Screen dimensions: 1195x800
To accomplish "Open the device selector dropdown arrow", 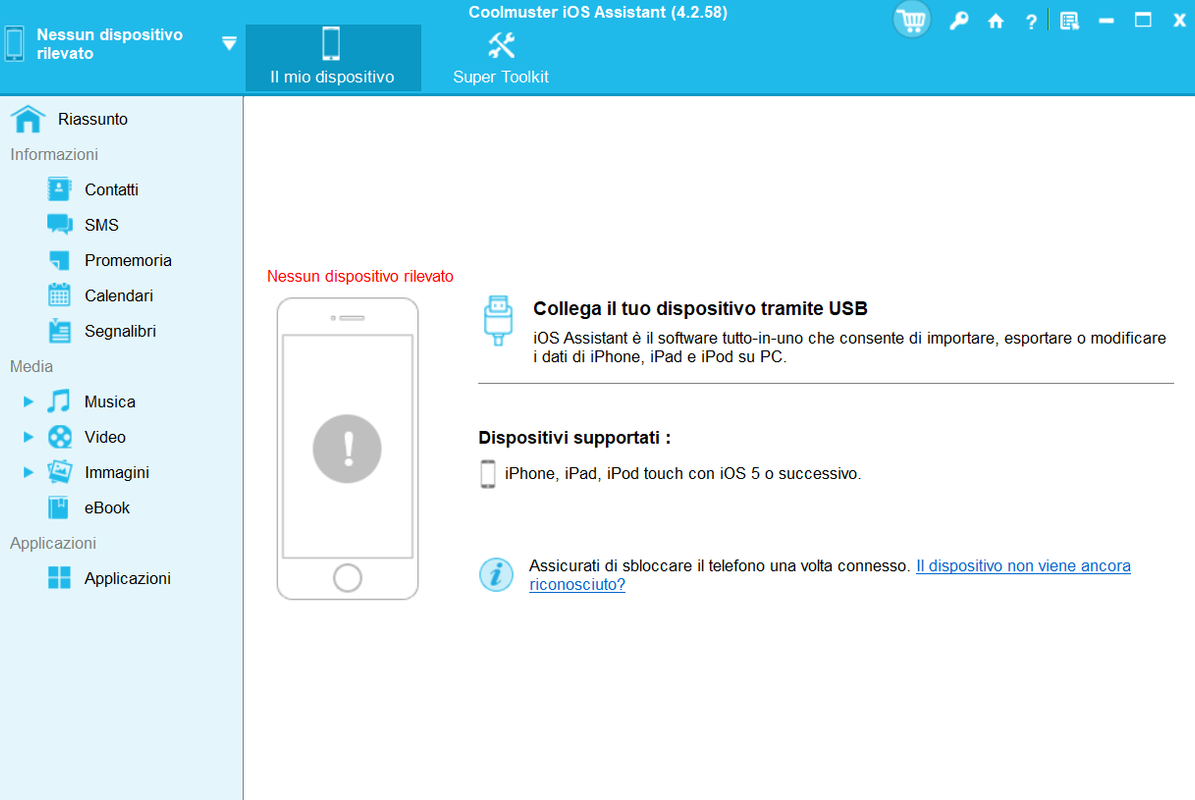I will point(229,43).
